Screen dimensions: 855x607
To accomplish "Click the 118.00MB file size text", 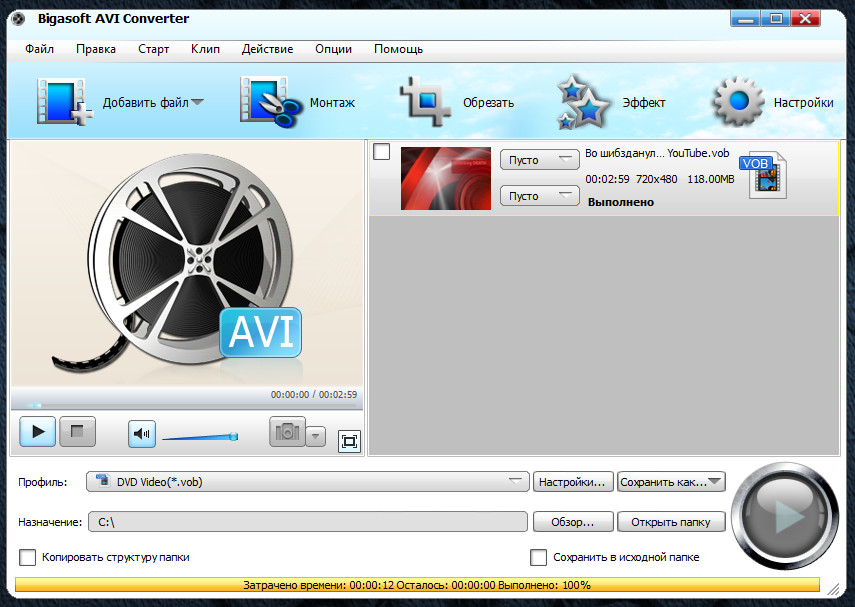I will tap(711, 179).
